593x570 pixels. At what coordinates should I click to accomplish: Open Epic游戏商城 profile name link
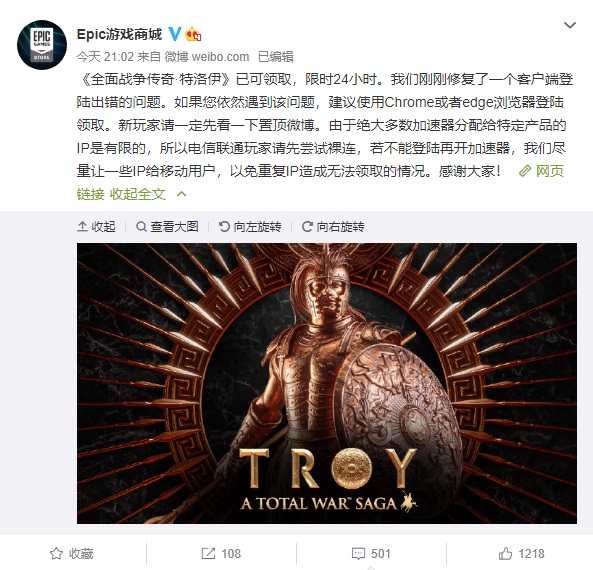[119, 34]
